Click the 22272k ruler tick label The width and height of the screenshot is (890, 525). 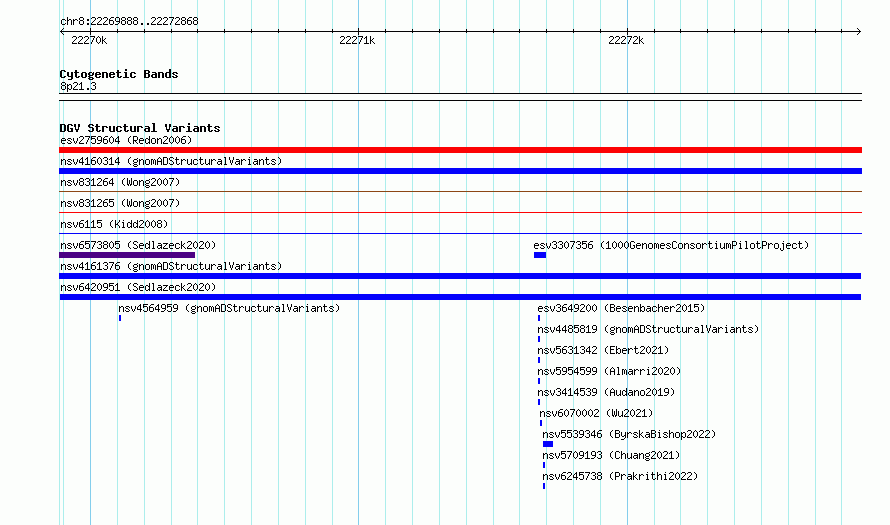coord(626,40)
